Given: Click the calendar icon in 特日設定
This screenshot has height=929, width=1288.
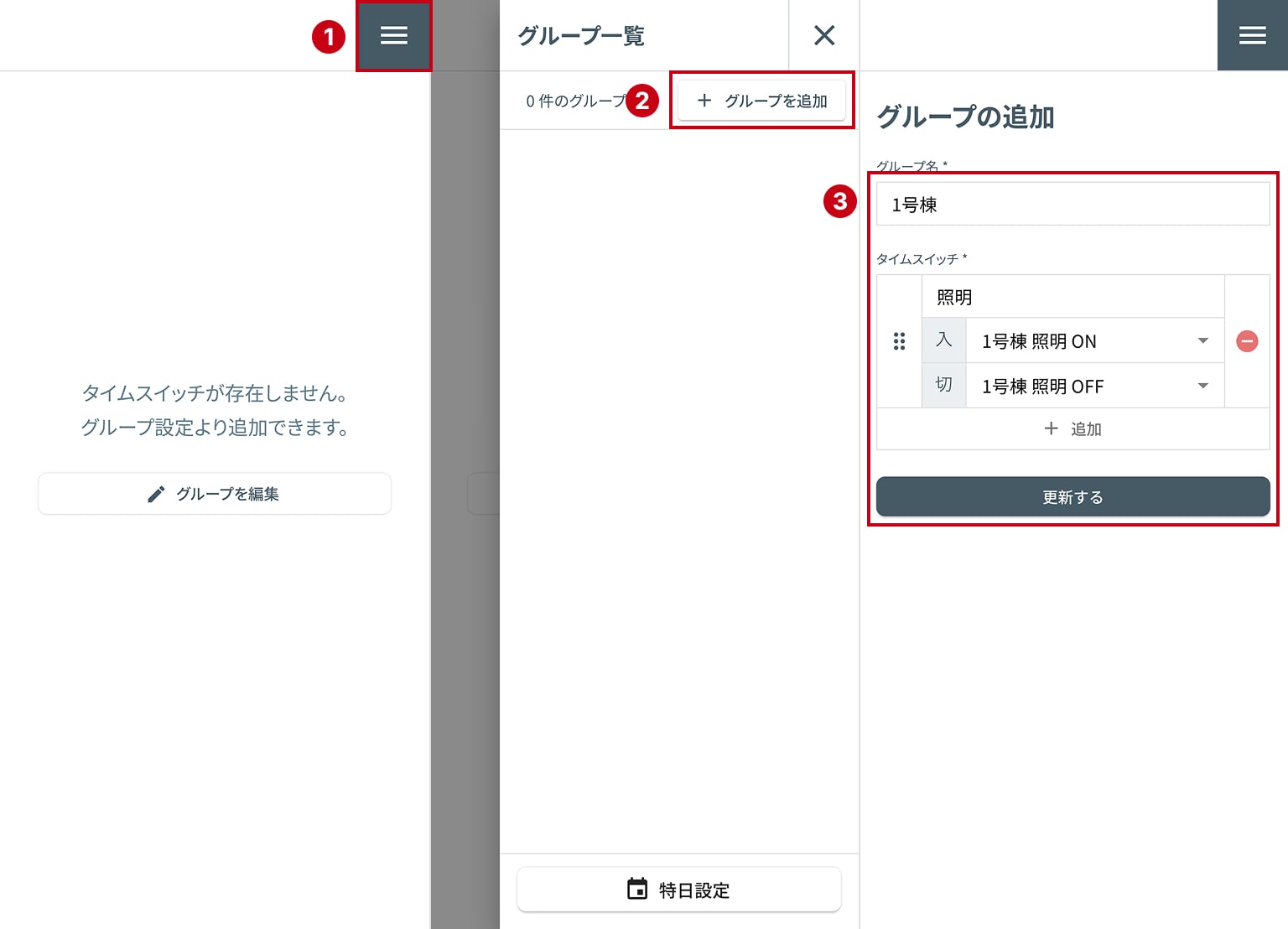Looking at the screenshot, I should (637, 889).
